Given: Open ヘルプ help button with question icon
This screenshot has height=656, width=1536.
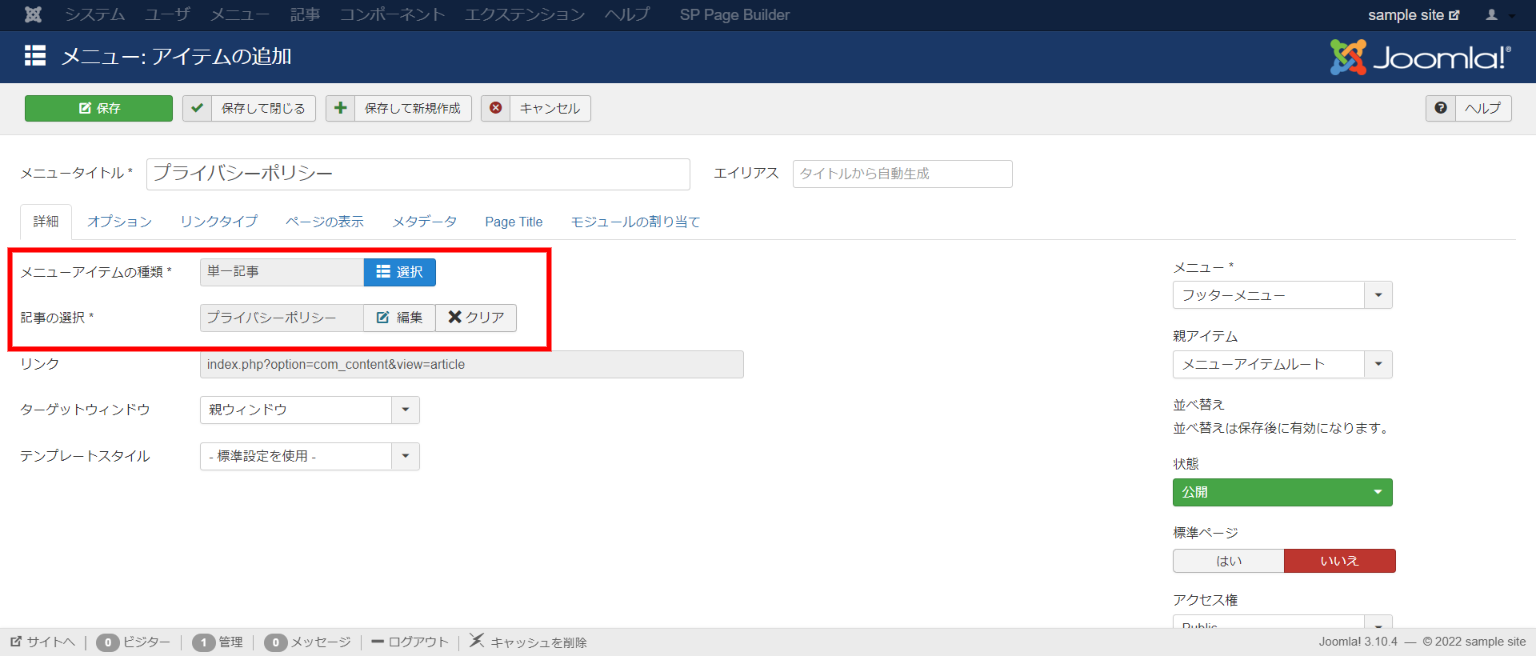Looking at the screenshot, I should pos(1468,109).
